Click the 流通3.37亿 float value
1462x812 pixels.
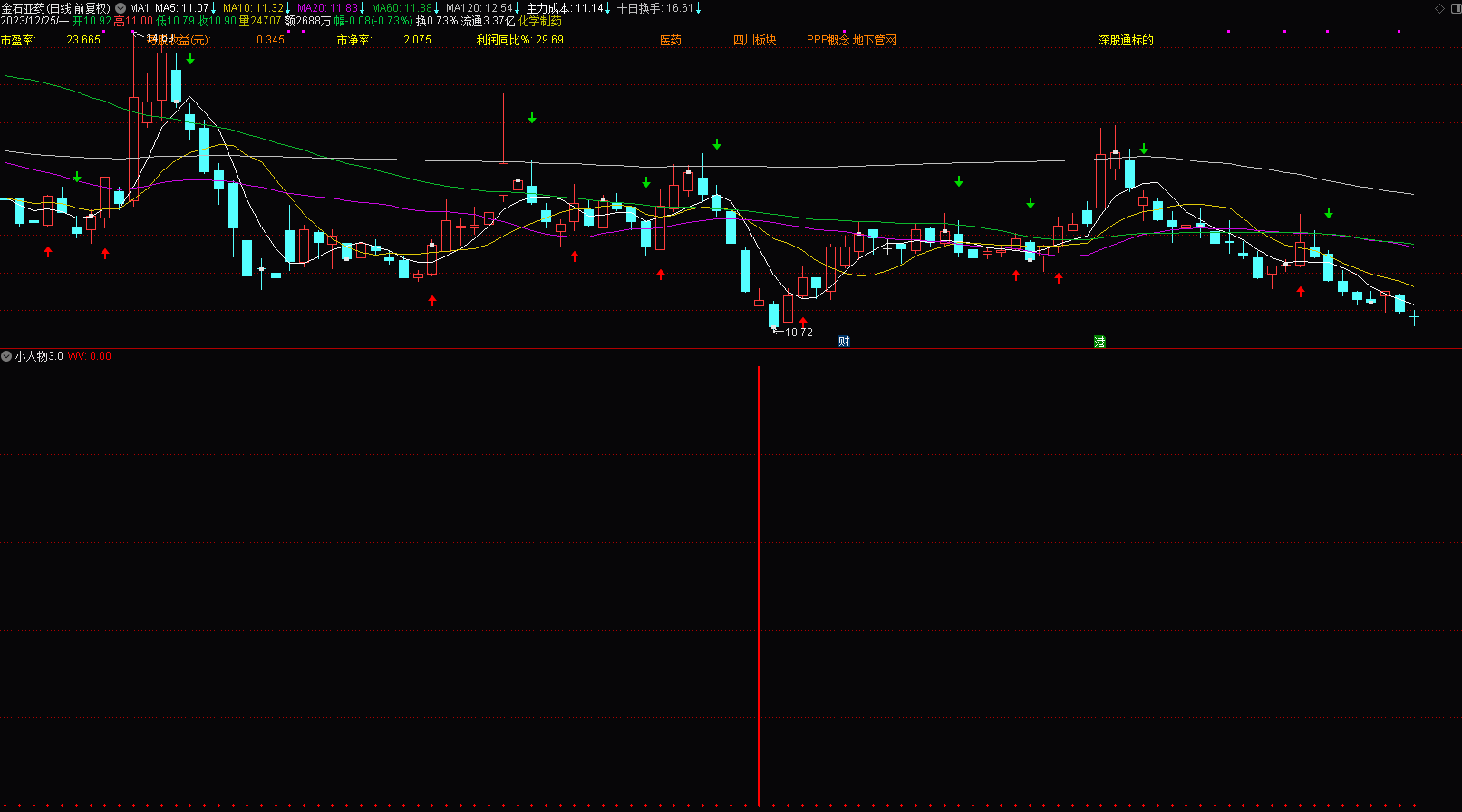(488, 21)
